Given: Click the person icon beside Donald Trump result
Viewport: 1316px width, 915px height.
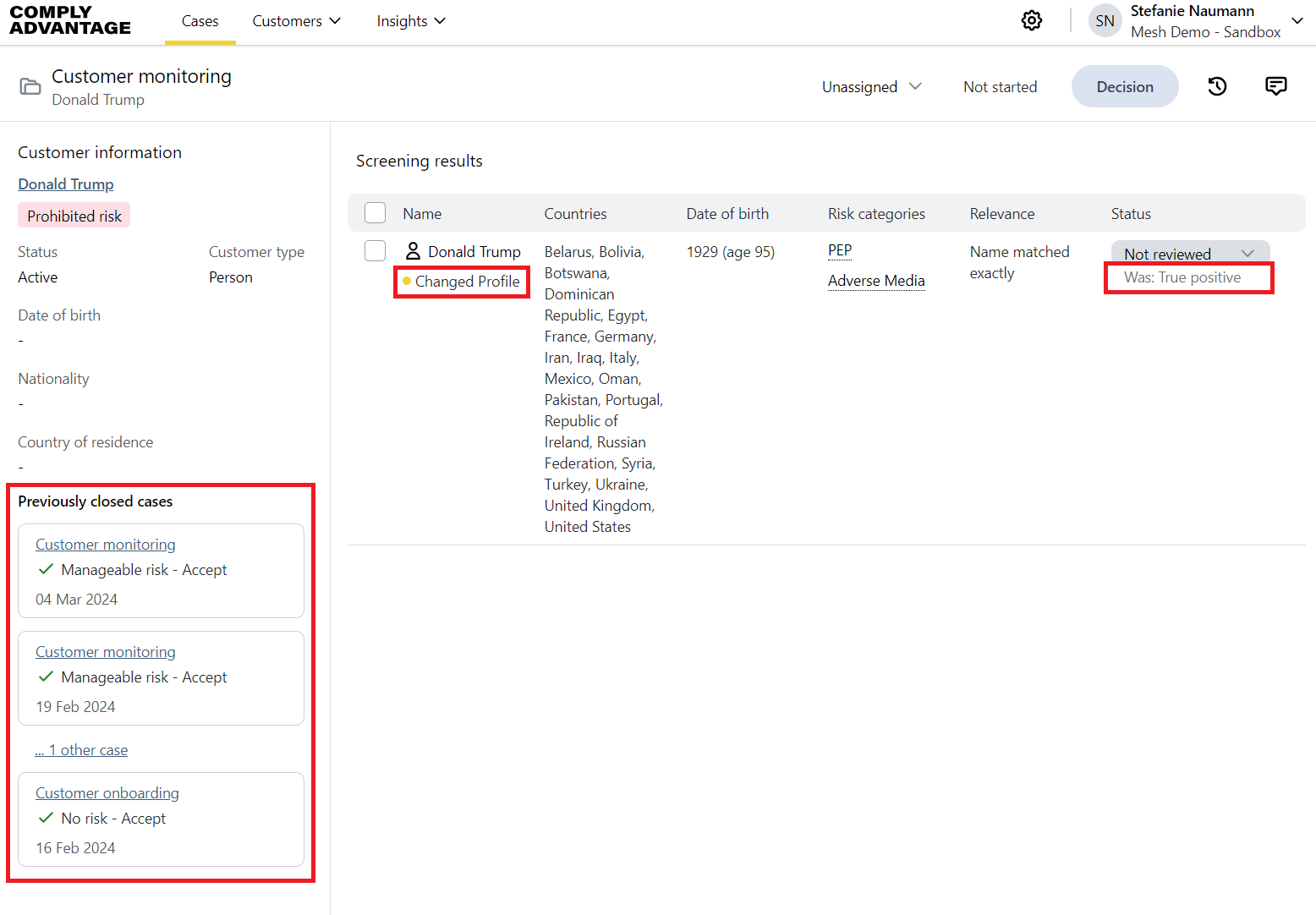Looking at the screenshot, I should pos(413,251).
